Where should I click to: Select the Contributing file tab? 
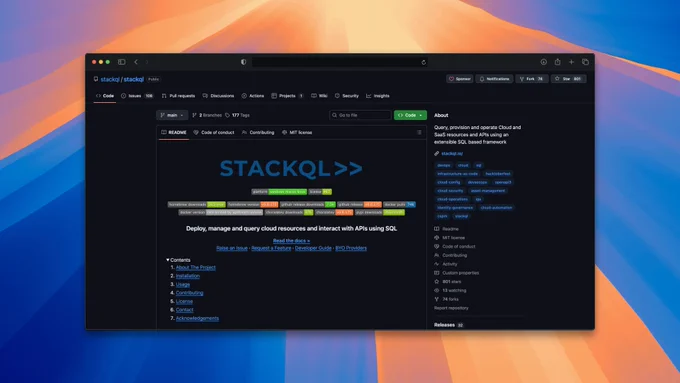(x=258, y=132)
